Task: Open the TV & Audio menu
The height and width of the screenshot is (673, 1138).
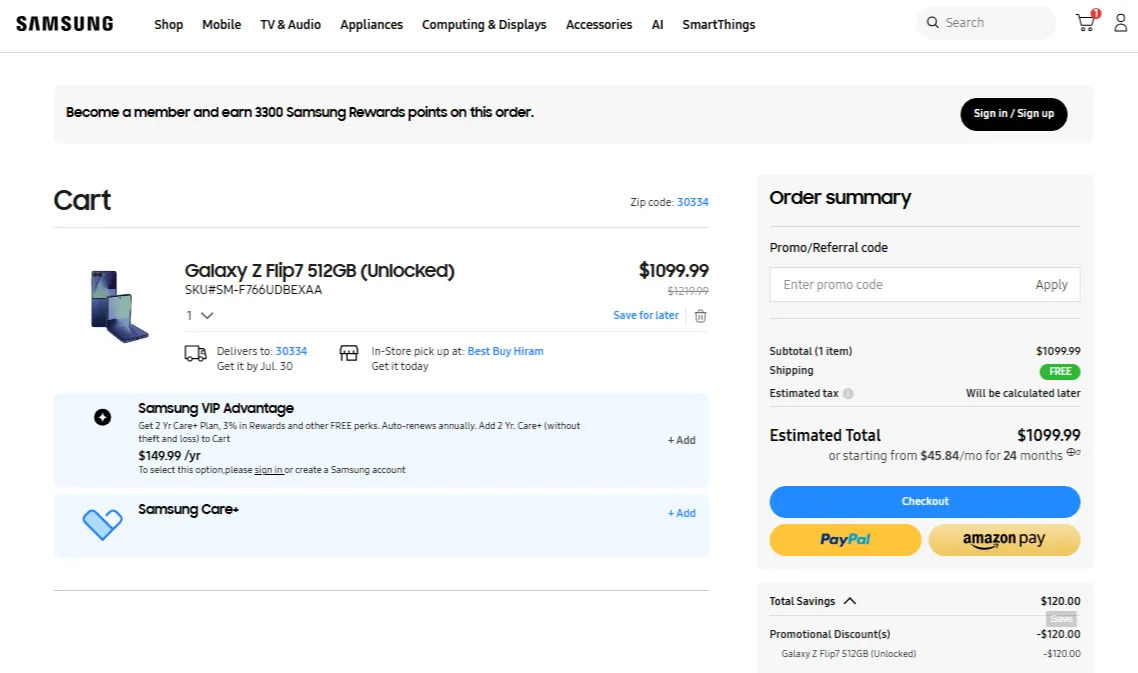Action: coord(290,25)
